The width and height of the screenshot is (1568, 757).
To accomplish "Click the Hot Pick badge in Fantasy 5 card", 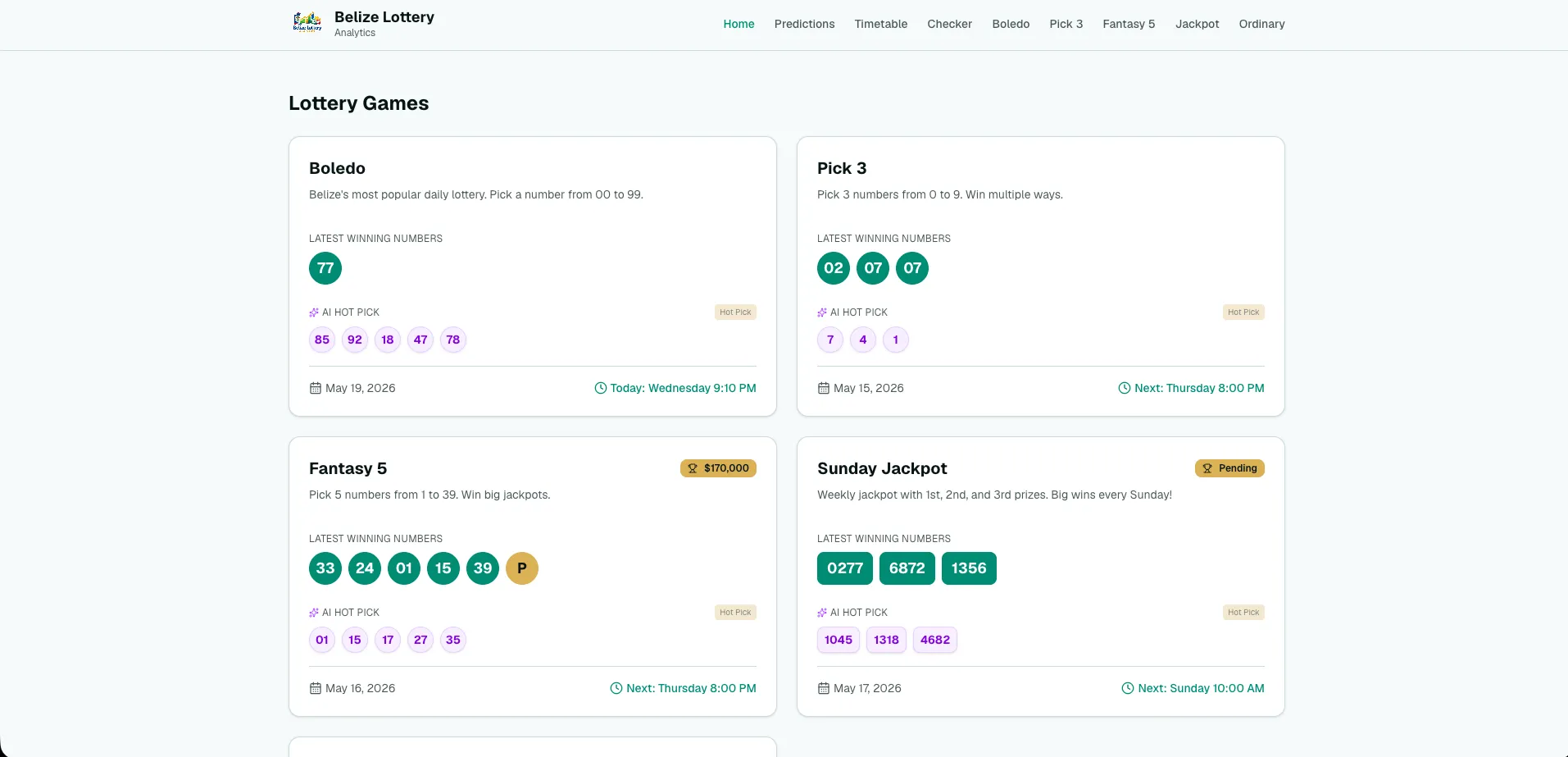I will pos(735,613).
